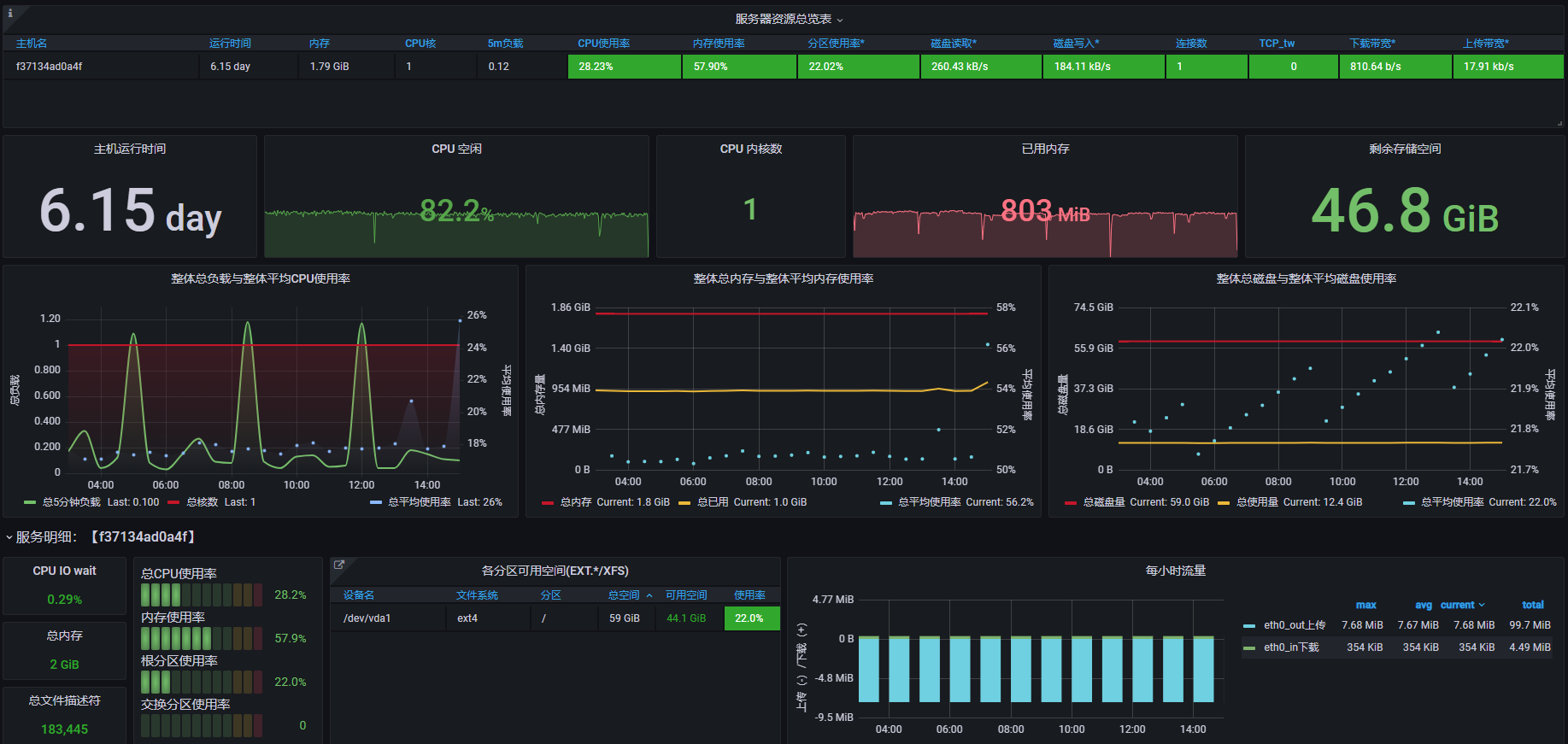1568x744 pixels.
Task: Sort the overview table by CPU使用率 column
Action: pos(603,44)
